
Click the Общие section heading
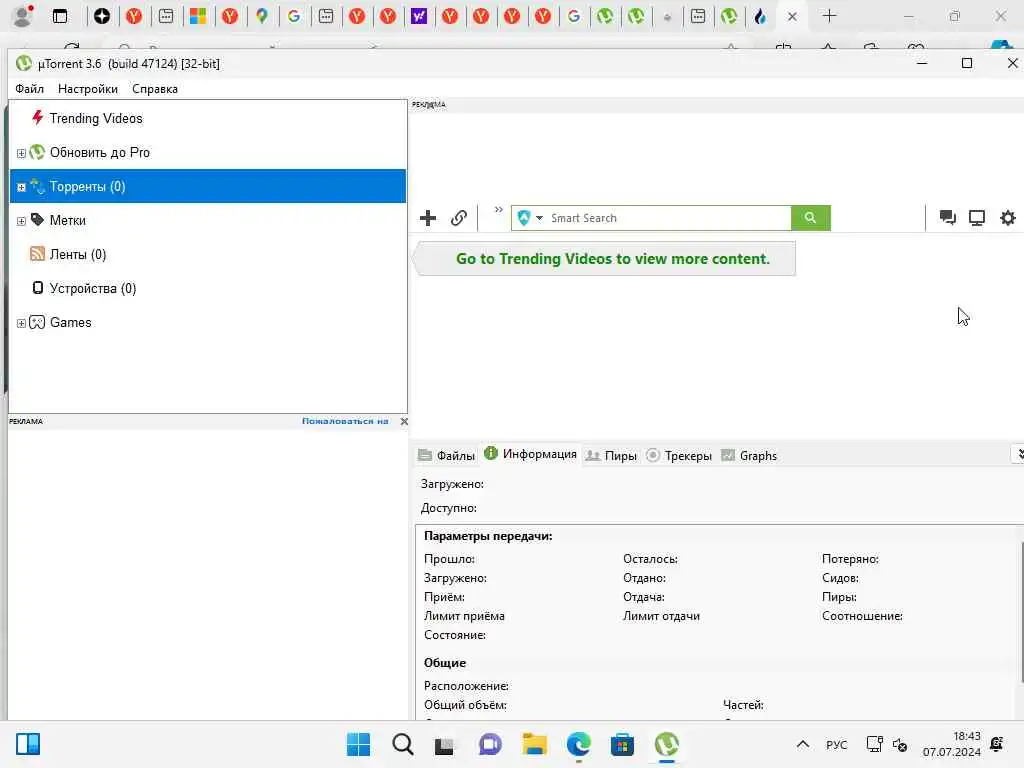click(x=445, y=663)
